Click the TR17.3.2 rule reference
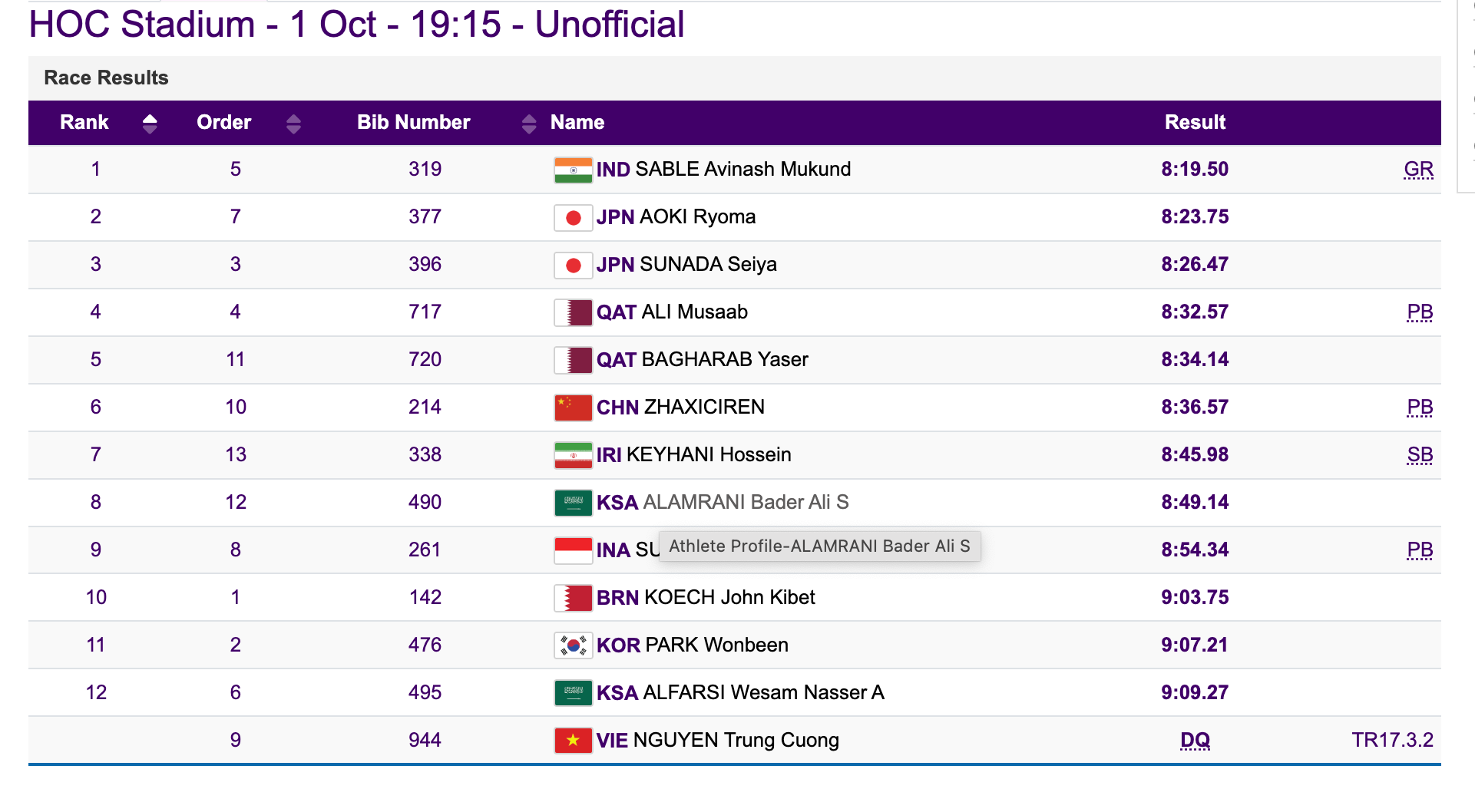 tap(1392, 740)
